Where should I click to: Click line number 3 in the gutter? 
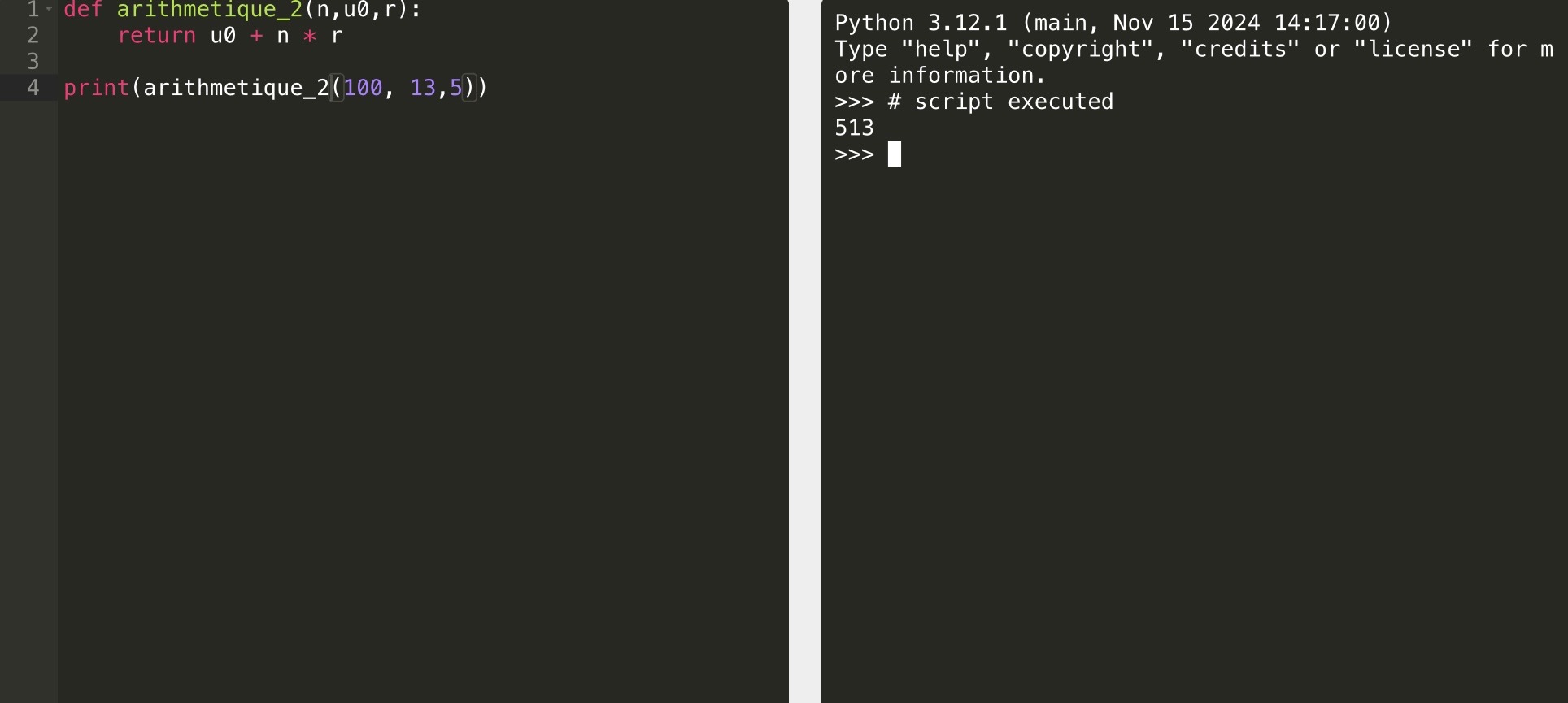[33, 62]
